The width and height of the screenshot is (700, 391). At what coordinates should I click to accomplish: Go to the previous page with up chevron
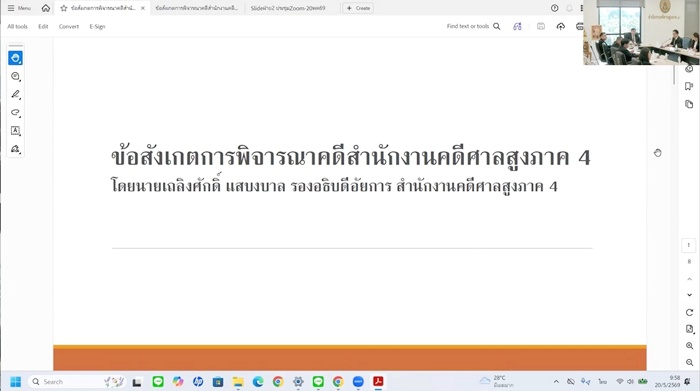point(689,279)
